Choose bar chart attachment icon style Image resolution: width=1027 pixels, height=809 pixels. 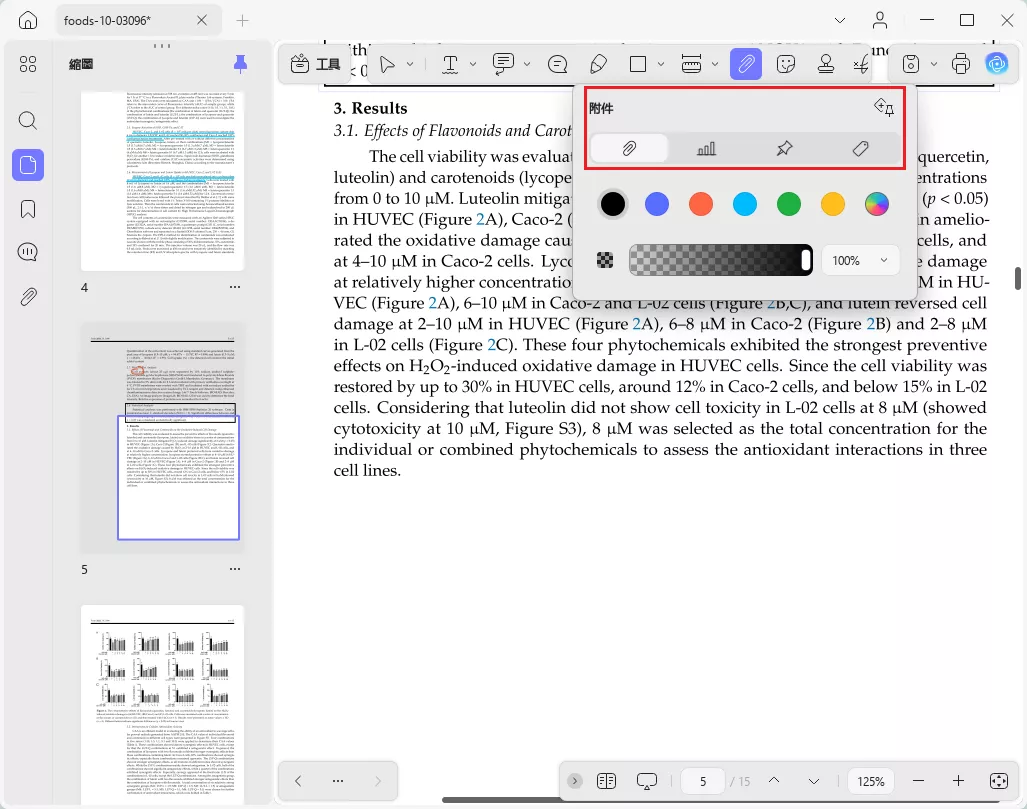(706, 149)
